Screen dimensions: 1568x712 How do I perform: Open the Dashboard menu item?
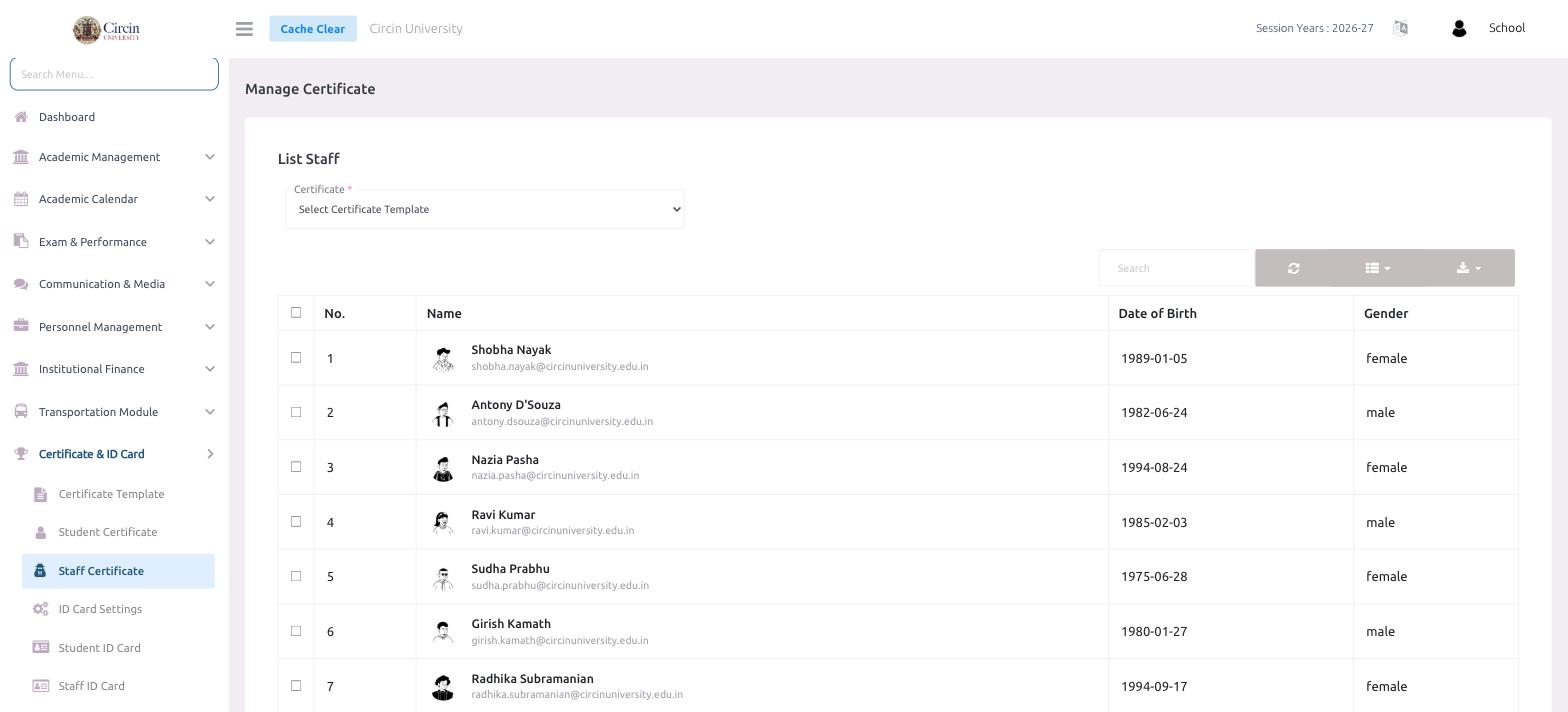point(67,117)
